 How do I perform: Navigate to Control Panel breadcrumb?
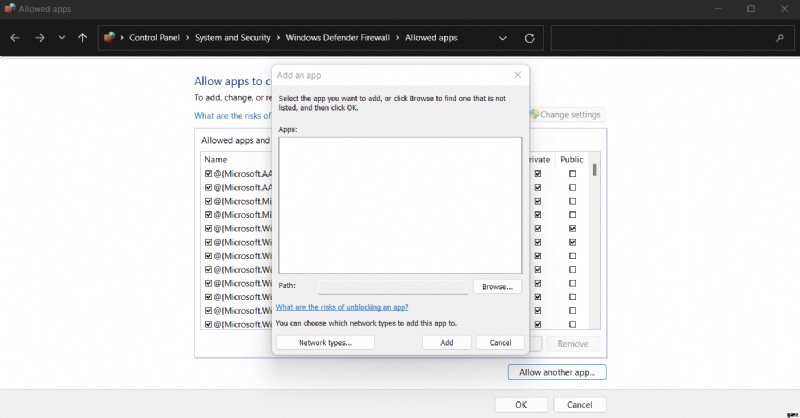(x=155, y=38)
